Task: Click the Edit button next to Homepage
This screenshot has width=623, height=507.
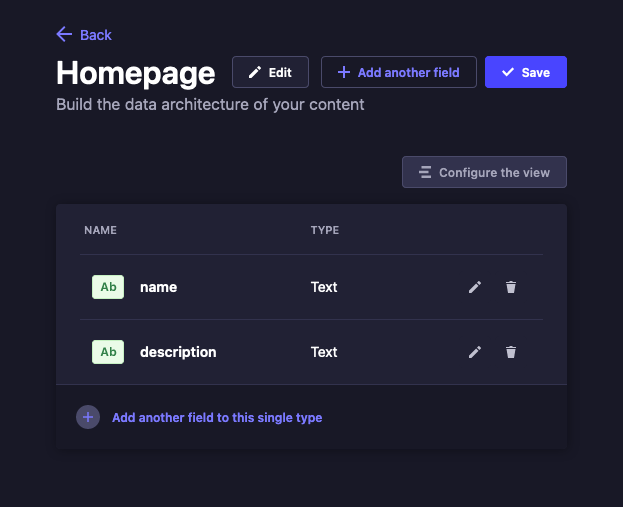Action: coord(270,72)
